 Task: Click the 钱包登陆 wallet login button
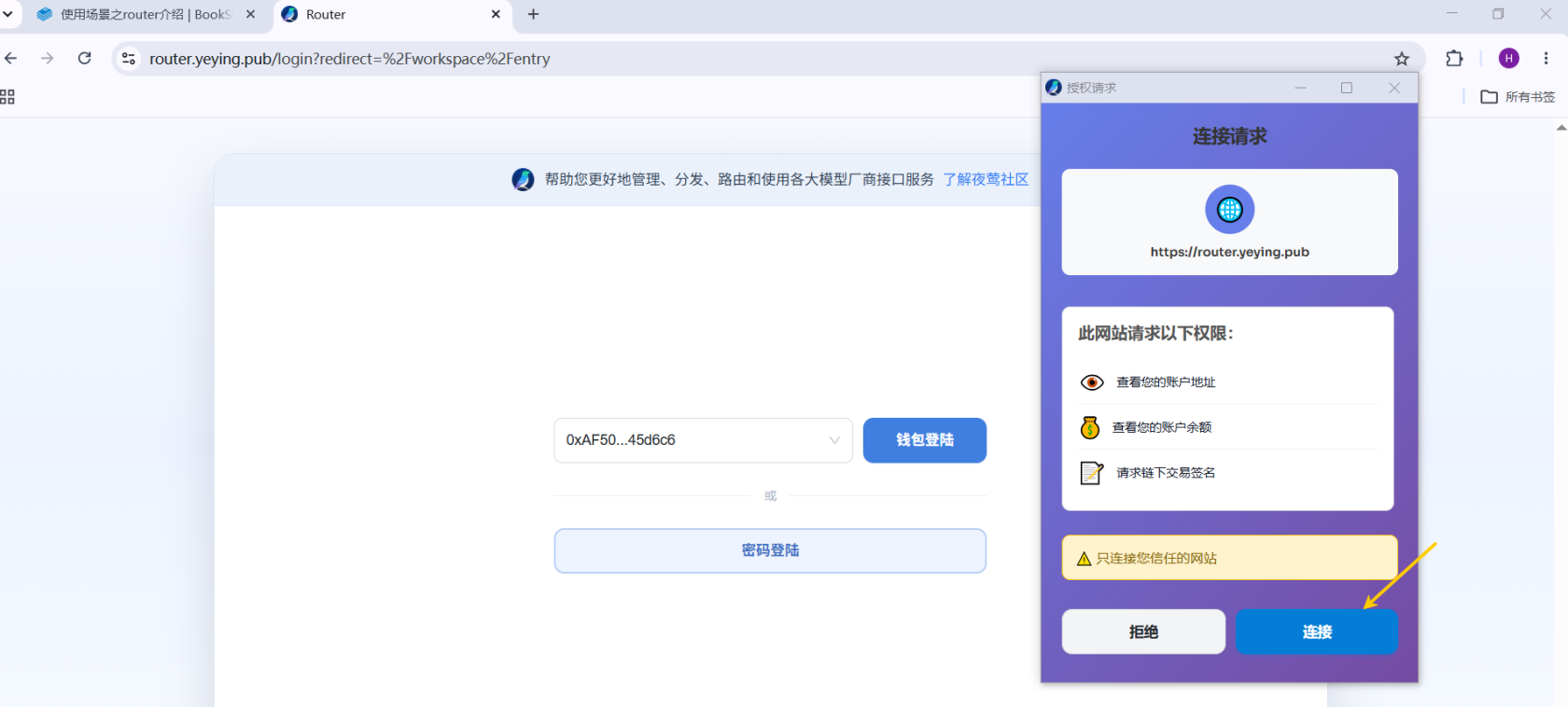924,440
